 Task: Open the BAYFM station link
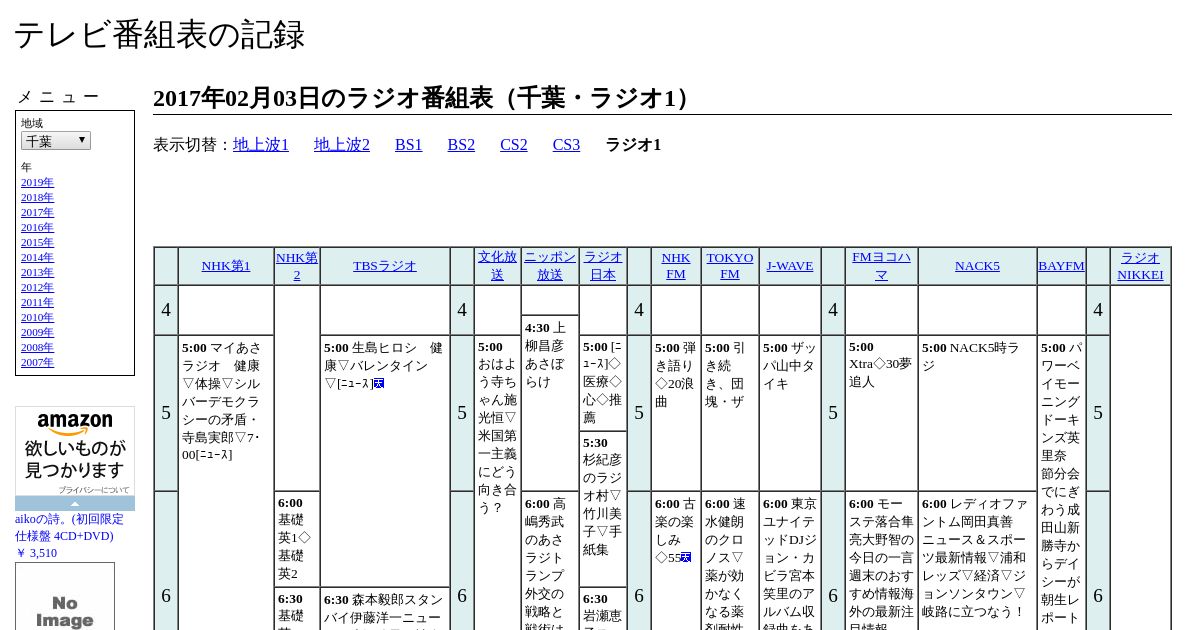(1061, 266)
